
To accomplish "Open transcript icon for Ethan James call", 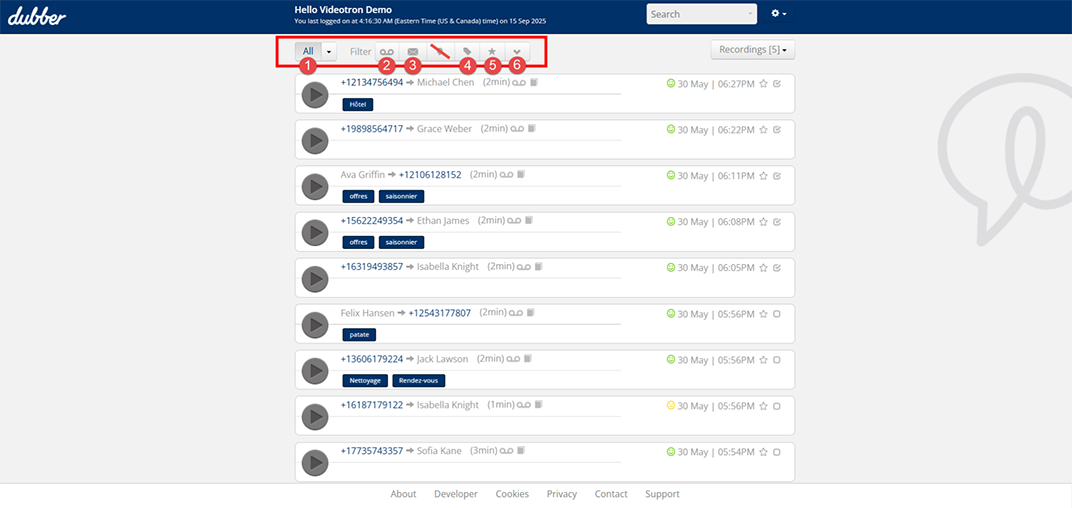I will [529, 220].
